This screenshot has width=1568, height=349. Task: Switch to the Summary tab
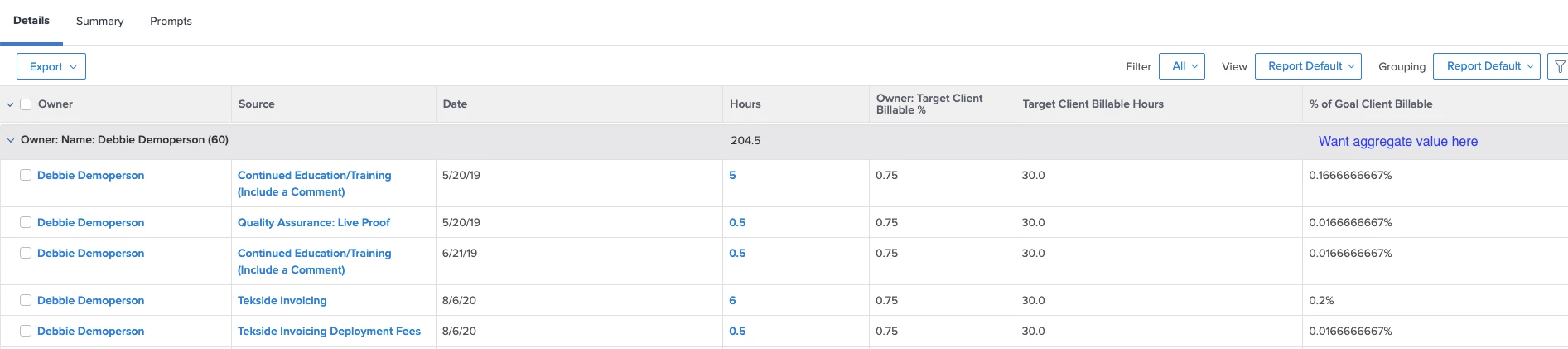[x=99, y=21]
